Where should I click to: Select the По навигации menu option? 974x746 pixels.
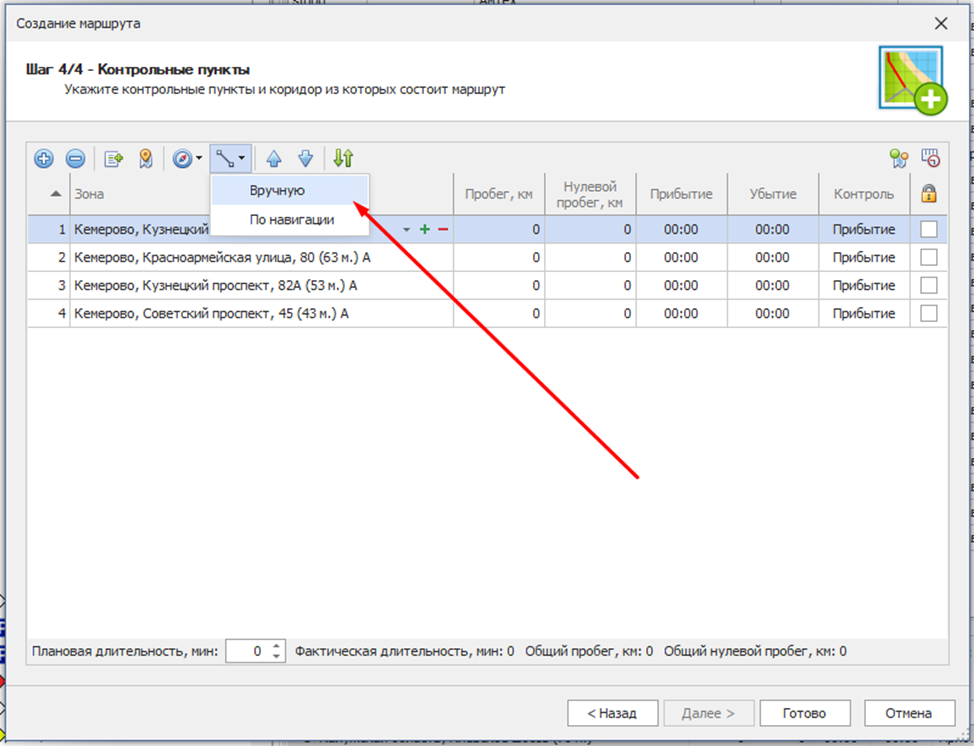pyautogui.click(x=292, y=219)
